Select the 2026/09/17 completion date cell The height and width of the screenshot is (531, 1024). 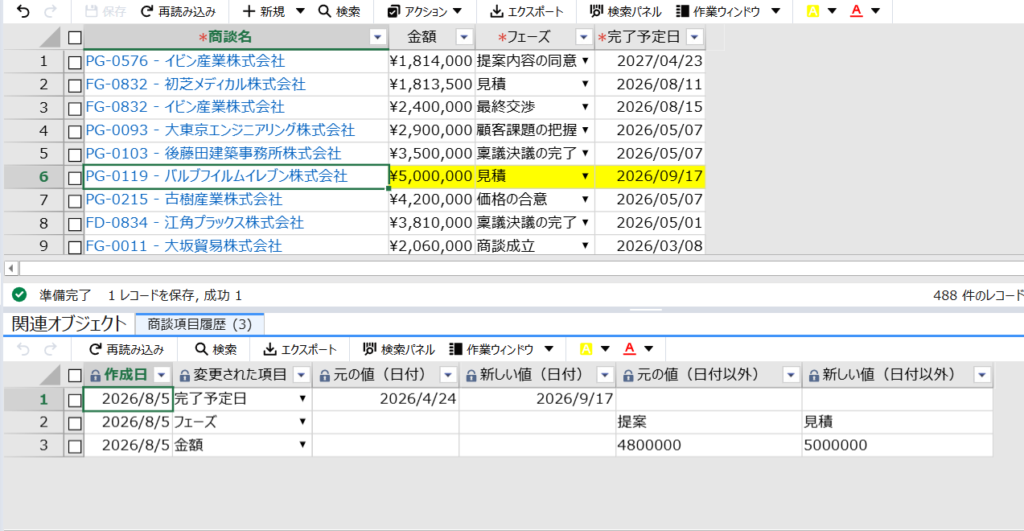[650, 176]
